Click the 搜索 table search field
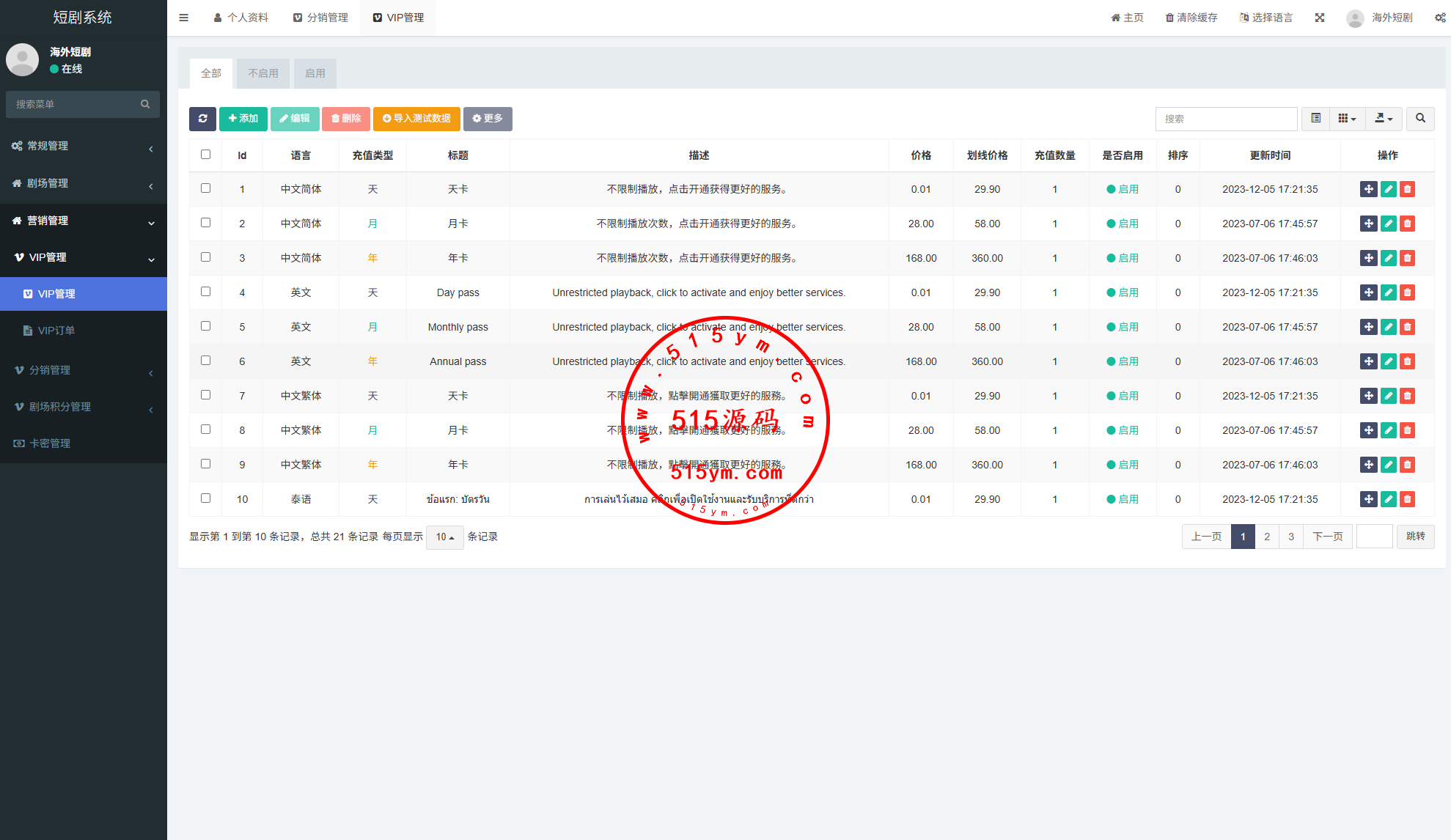Viewport: 1451px width, 840px height. pyautogui.click(x=1226, y=119)
